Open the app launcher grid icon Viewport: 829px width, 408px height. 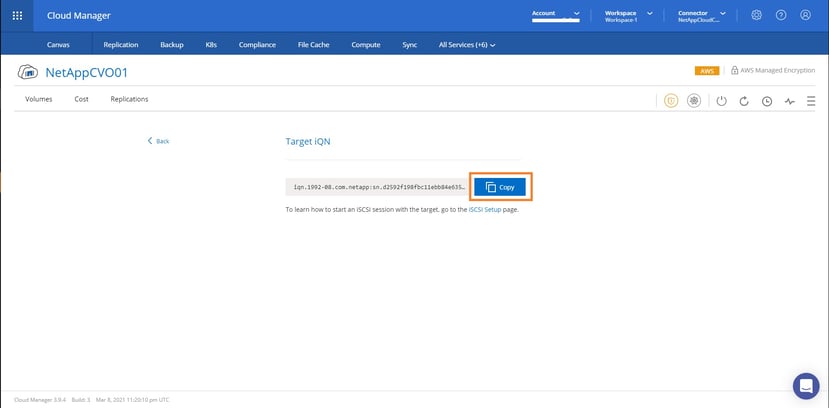pos(17,15)
